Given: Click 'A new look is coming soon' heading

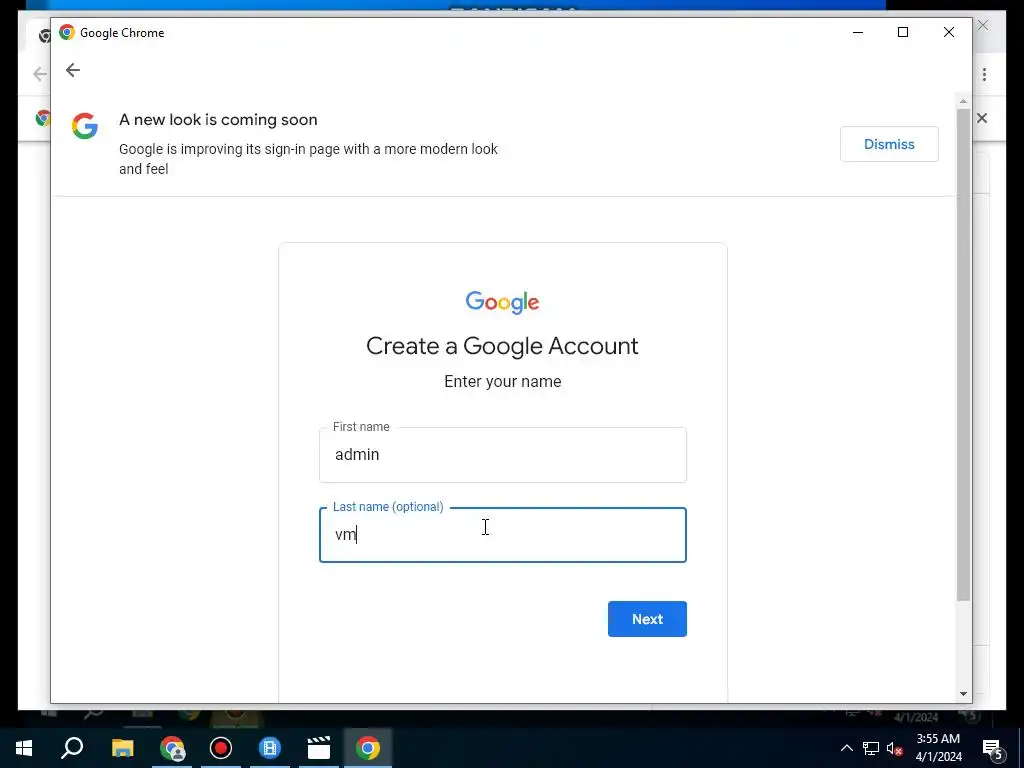Looking at the screenshot, I should 218,120.
